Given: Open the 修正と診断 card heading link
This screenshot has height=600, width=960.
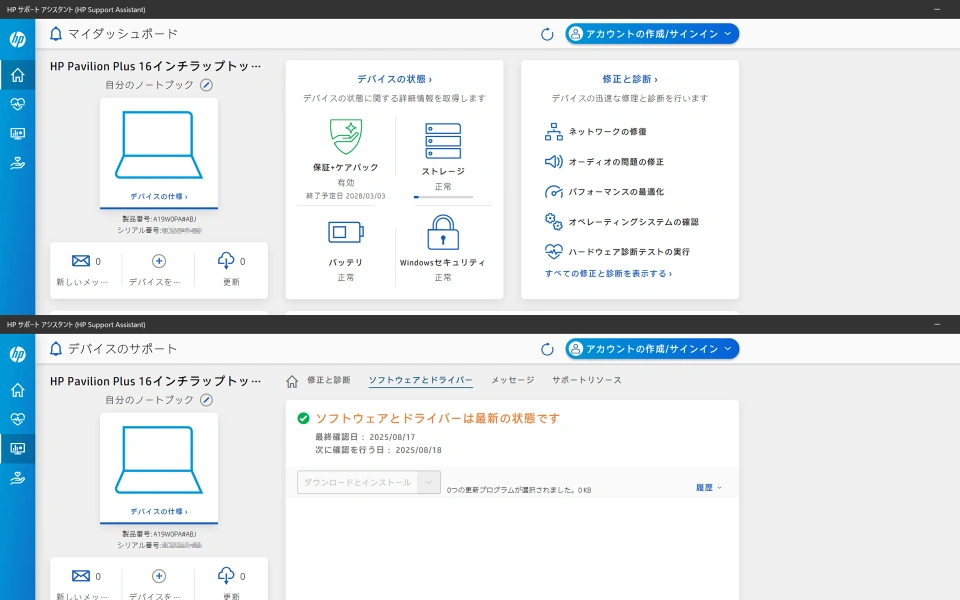Looking at the screenshot, I should 630,79.
